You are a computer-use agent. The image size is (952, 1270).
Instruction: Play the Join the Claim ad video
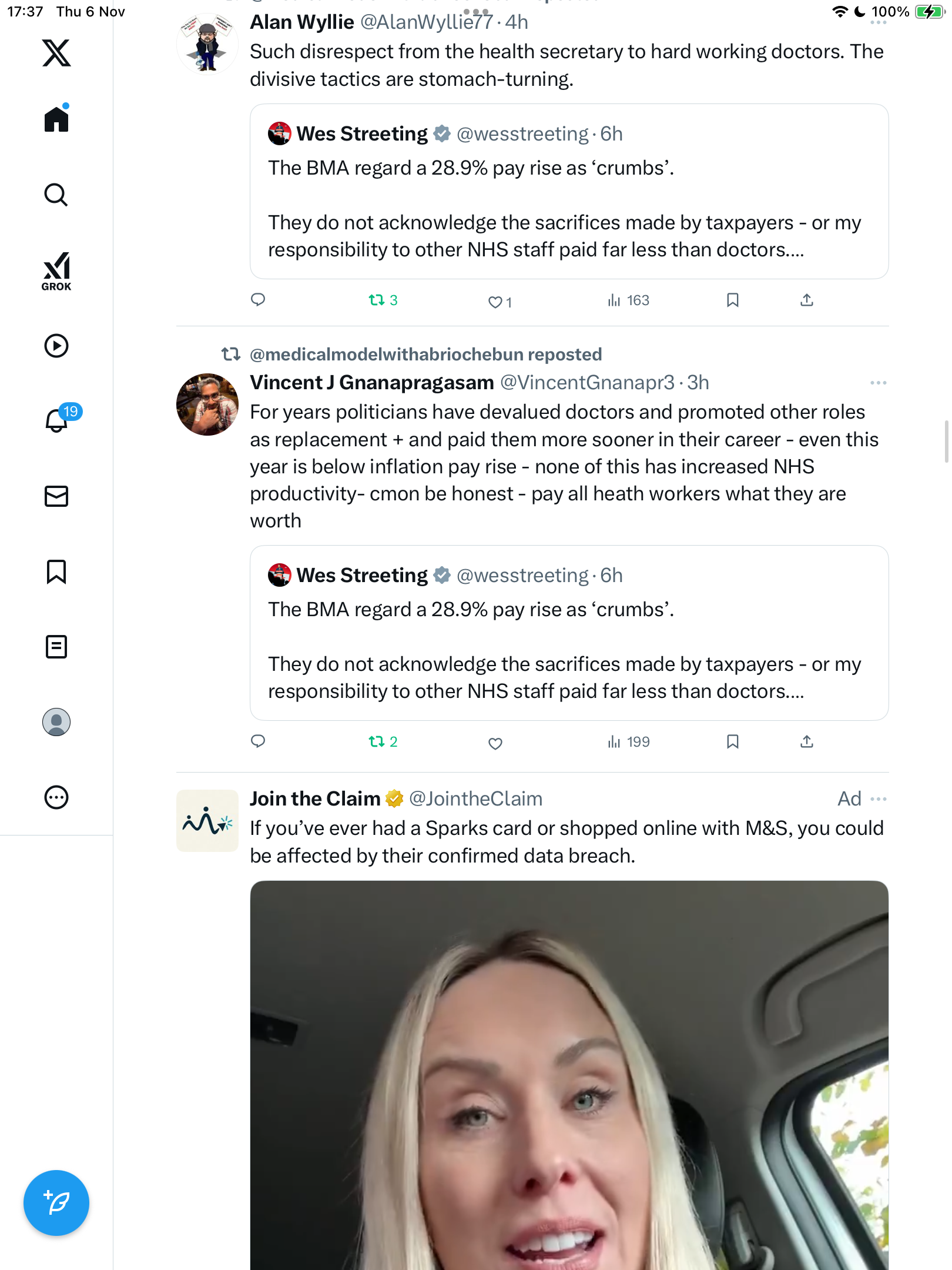click(x=569, y=1076)
